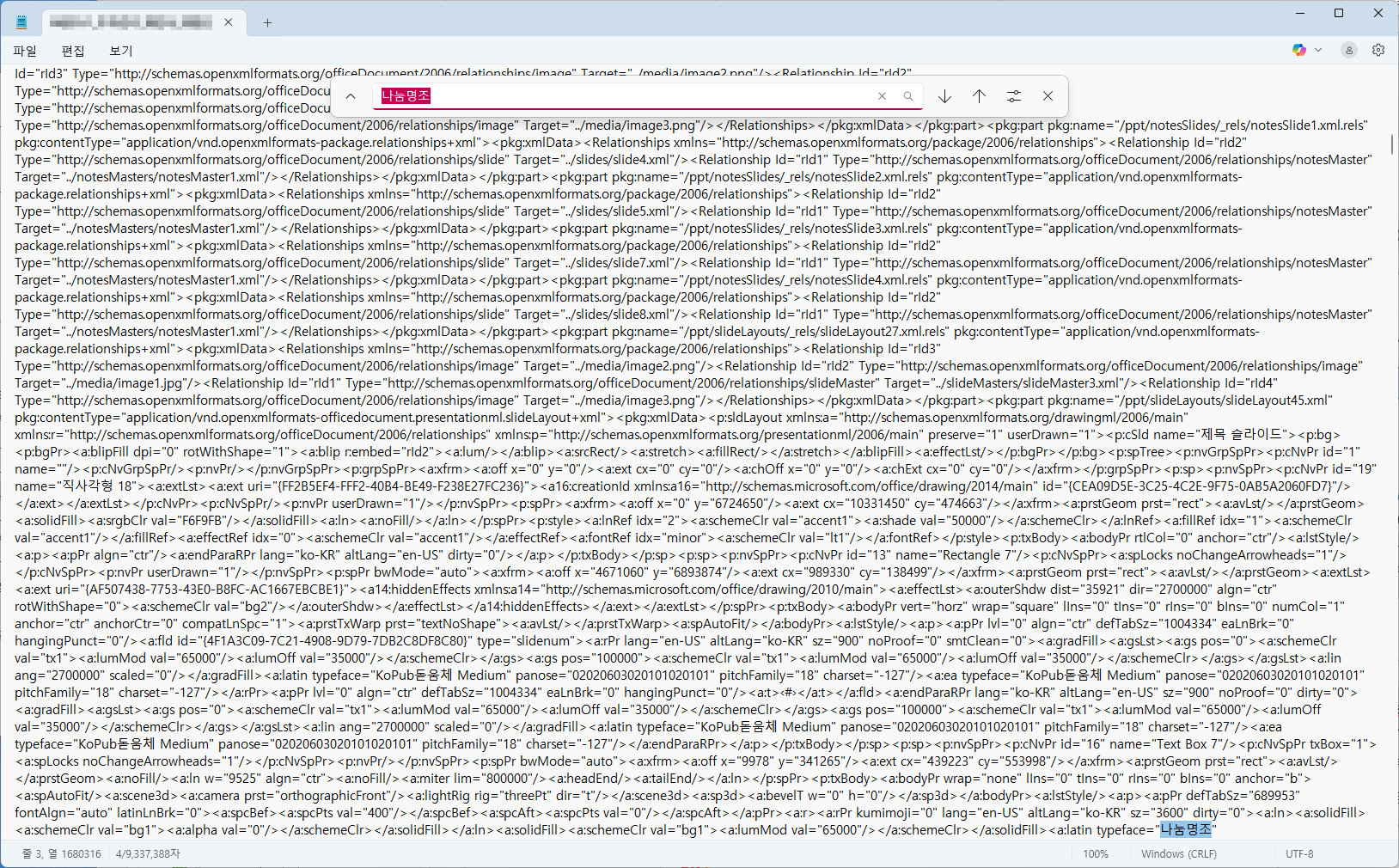1399x868 pixels.
Task: Close the find bar
Action: (1048, 96)
